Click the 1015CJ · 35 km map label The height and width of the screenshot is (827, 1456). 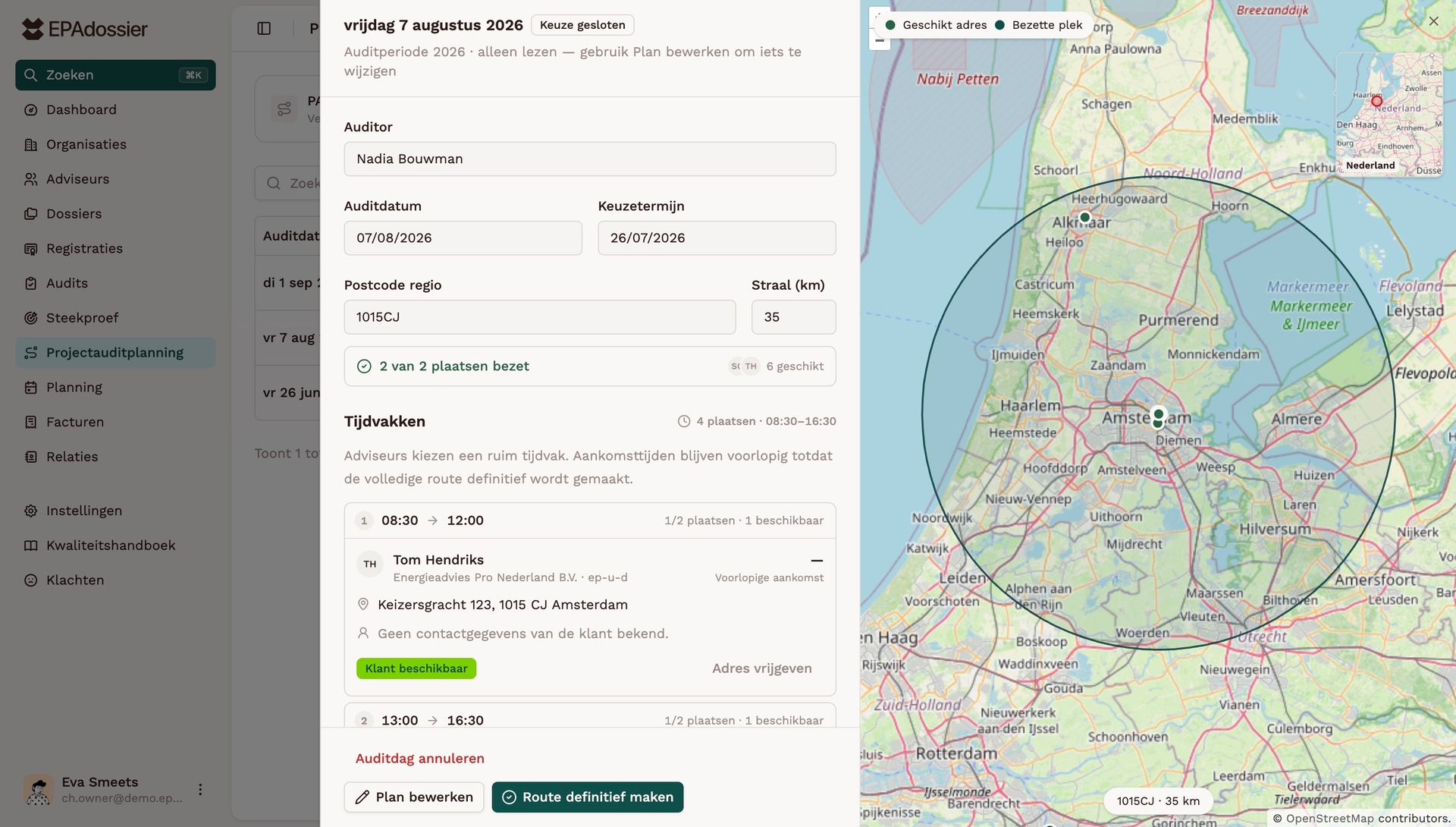(x=1158, y=801)
